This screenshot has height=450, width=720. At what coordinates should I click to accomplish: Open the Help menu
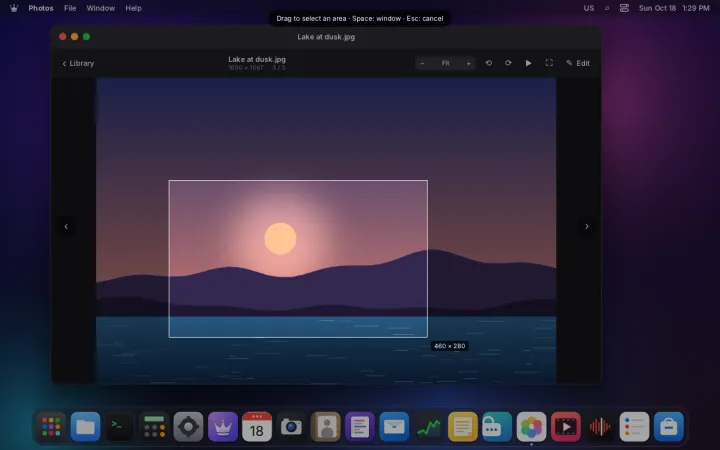point(133,8)
